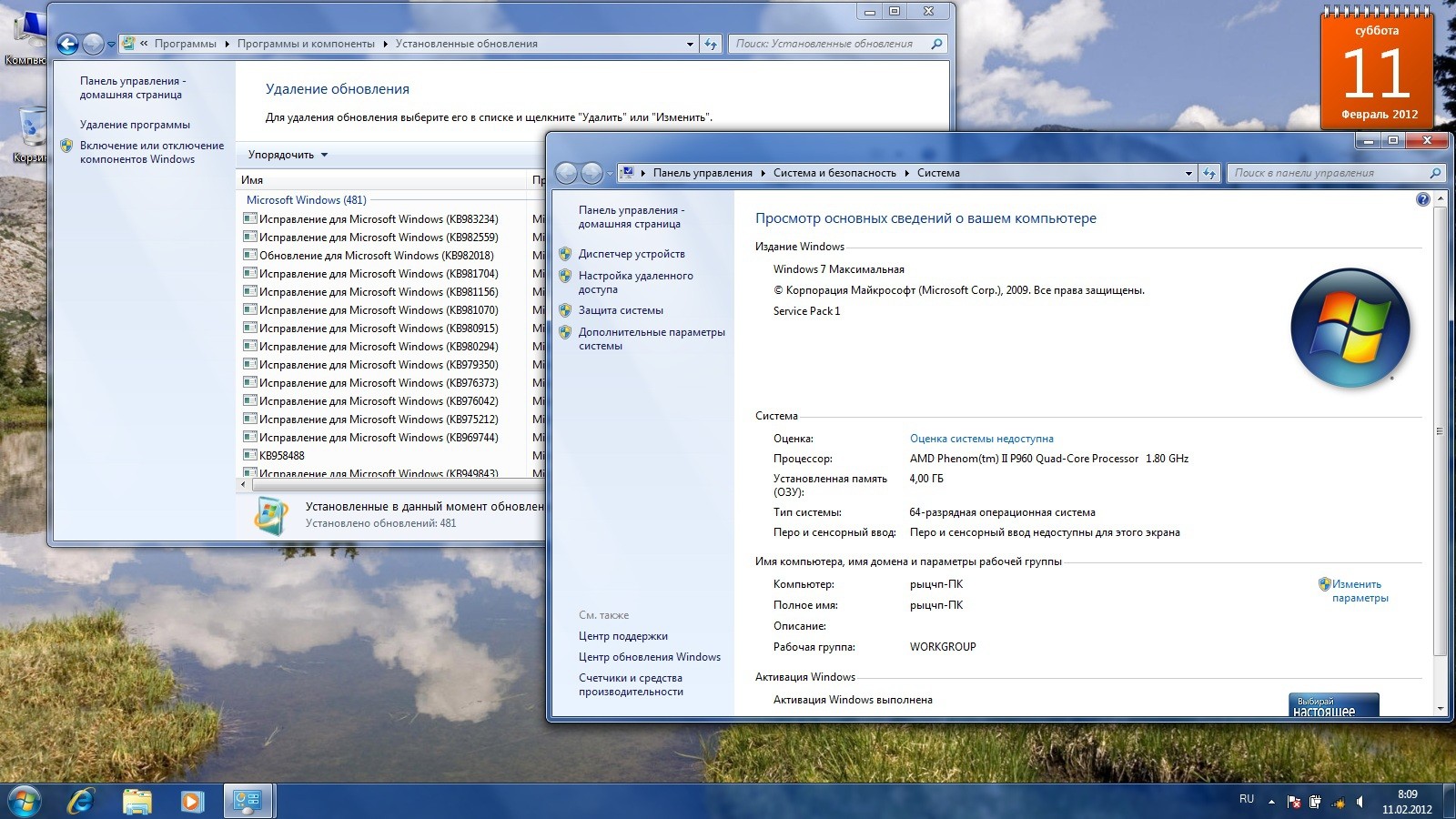Click System window vertical scrollbar down arrow
This screenshot has height=819, width=1456.
coord(1440,708)
